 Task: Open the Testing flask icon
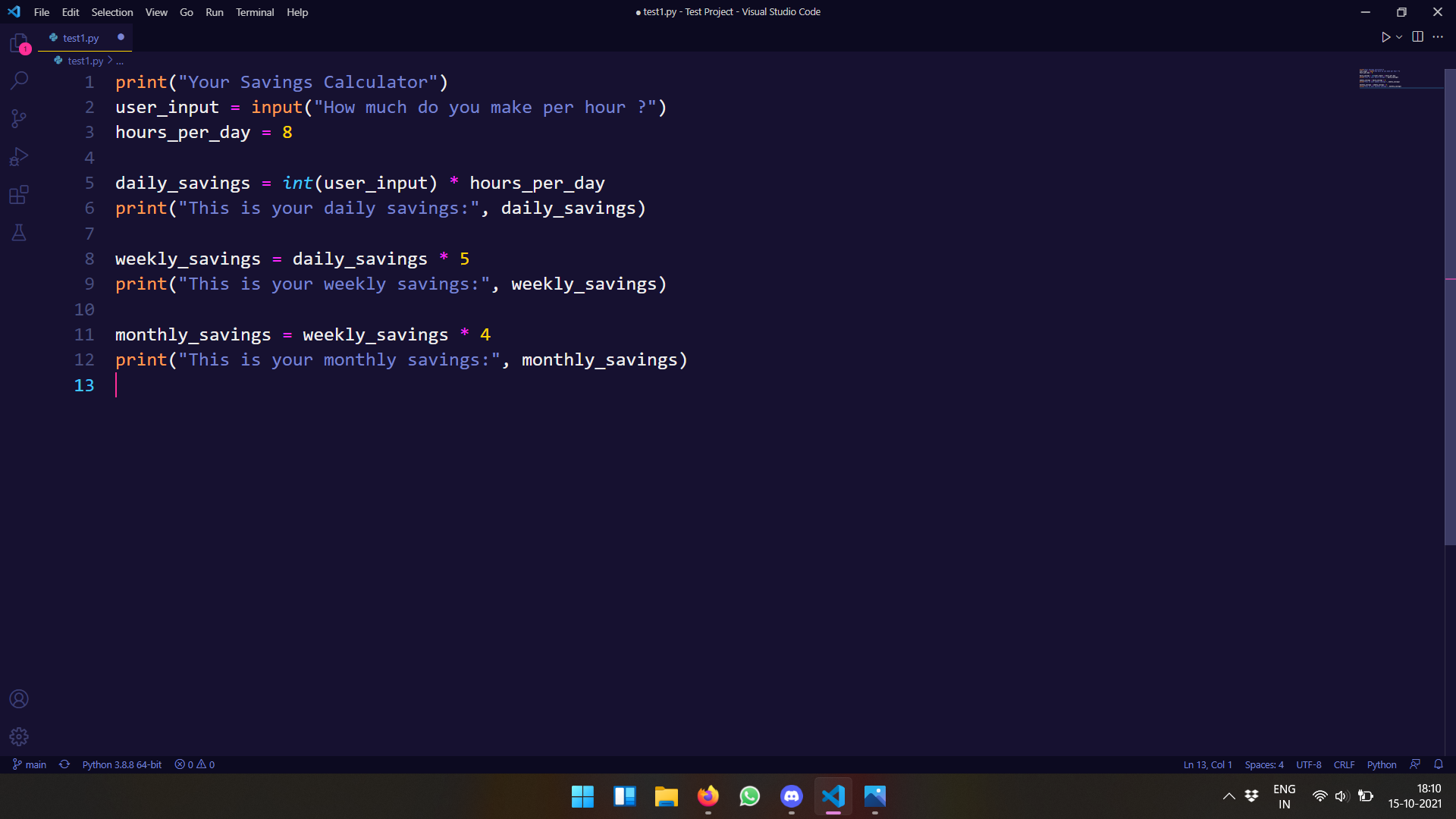click(x=19, y=233)
